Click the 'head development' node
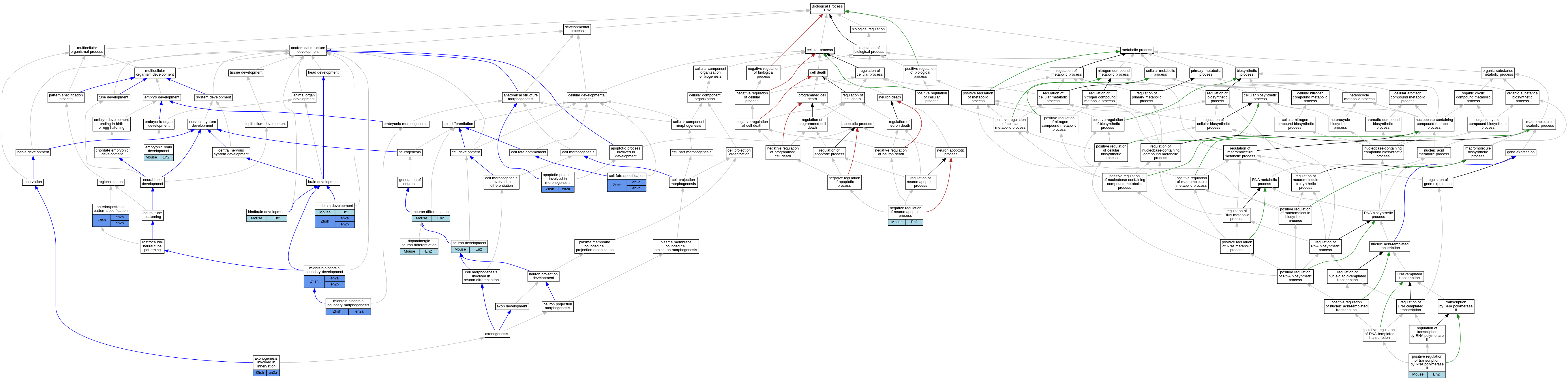1568x381 pixels. click(323, 72)
